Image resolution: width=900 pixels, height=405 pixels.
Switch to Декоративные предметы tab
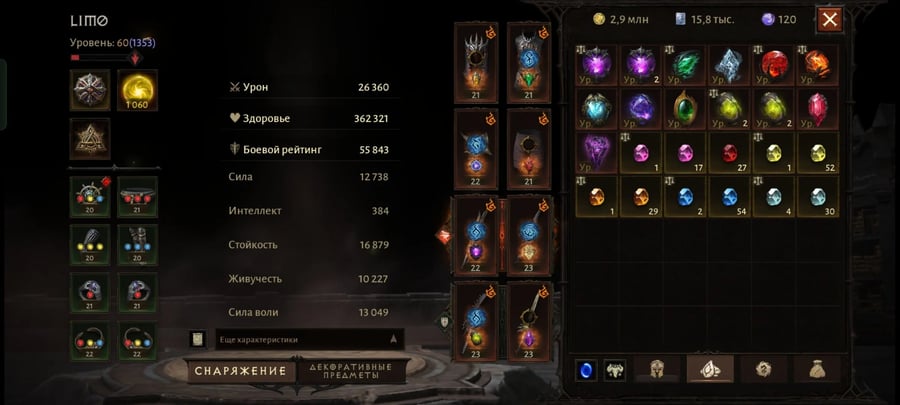[x=350, y=371]
